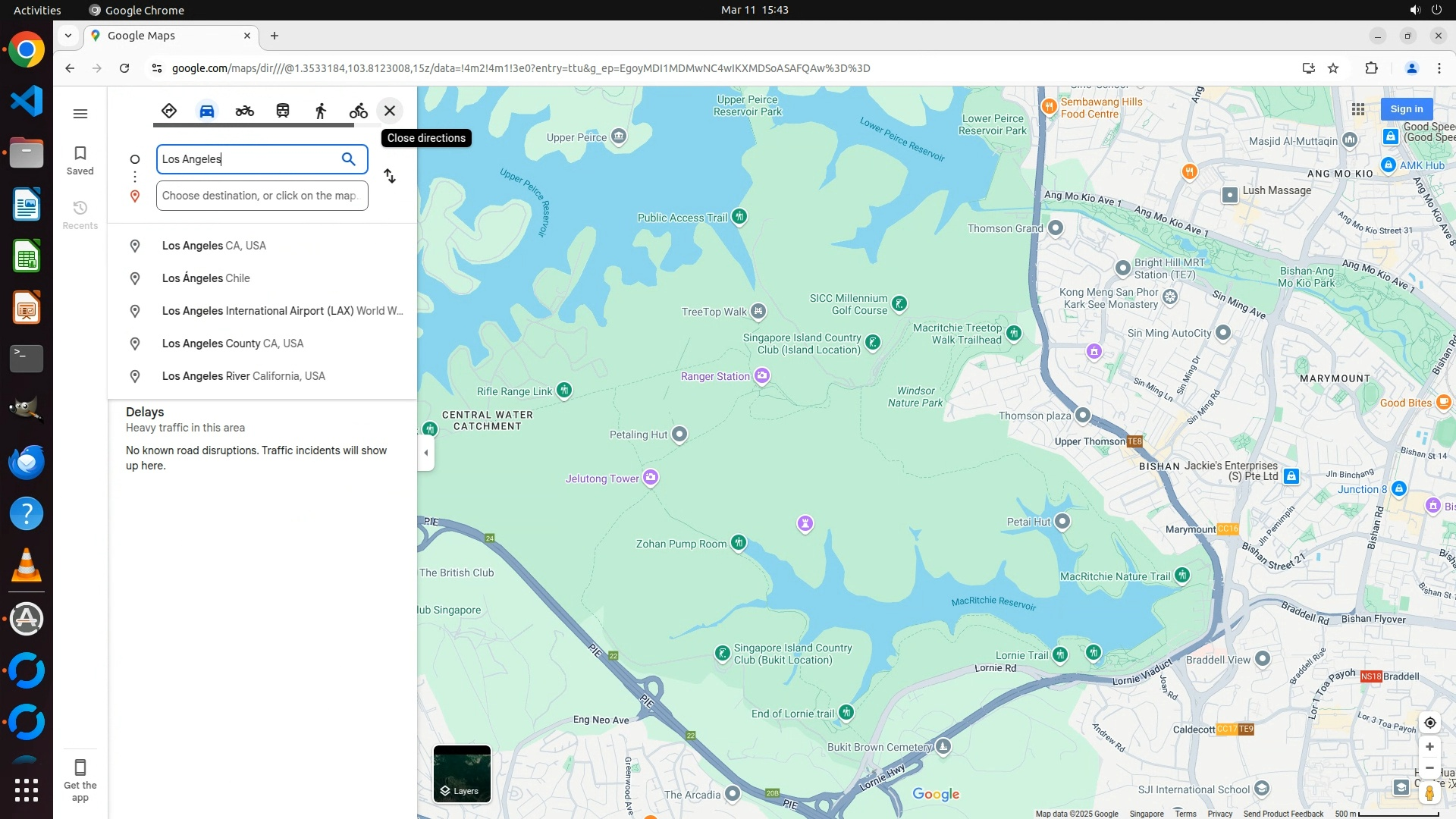Choose the Transit travel mode icon

pos(283,111)
